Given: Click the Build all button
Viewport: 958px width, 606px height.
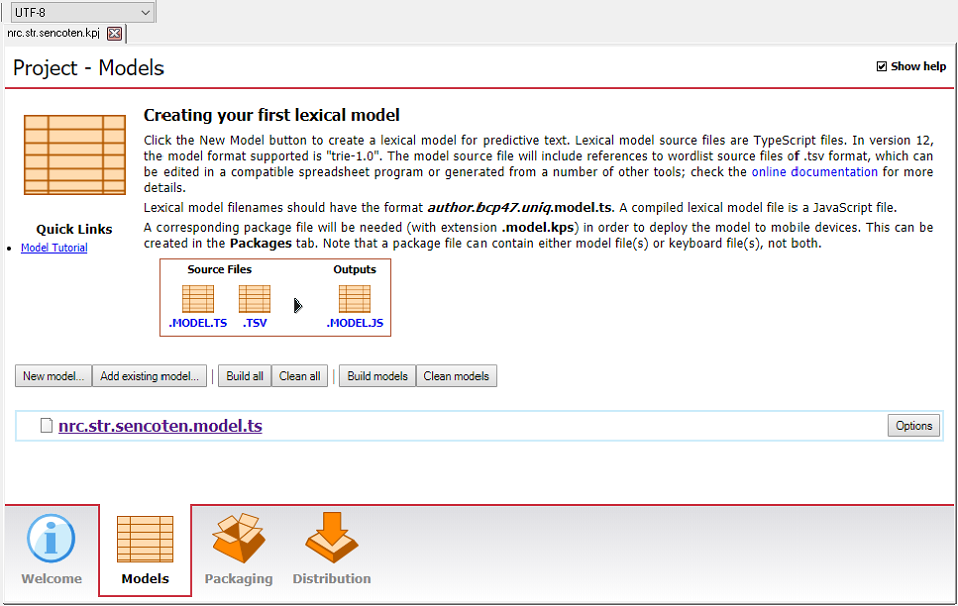Looking at the screenshot, I should (x=244, y=376).
